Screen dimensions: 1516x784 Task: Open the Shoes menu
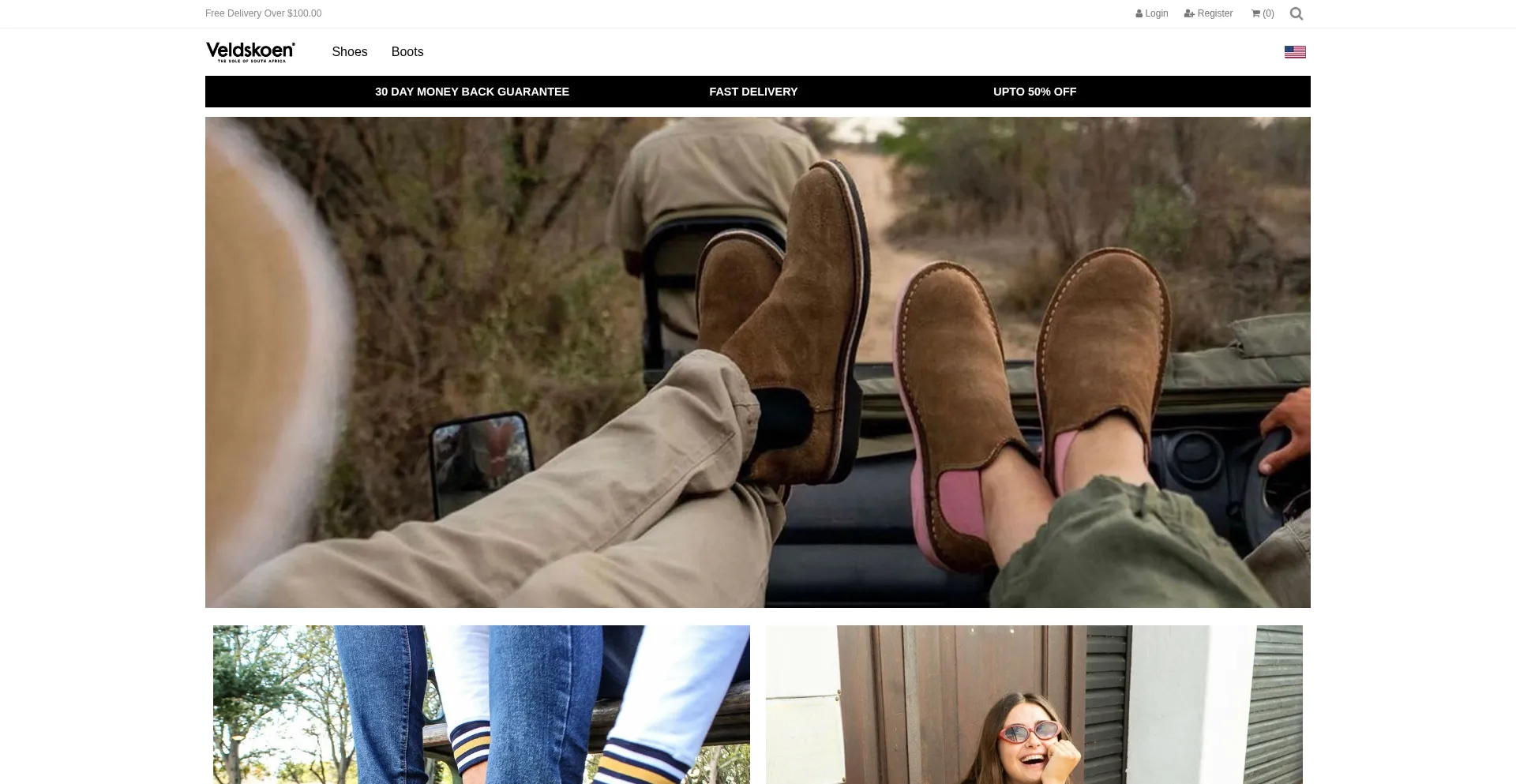[x=350, y=52]
